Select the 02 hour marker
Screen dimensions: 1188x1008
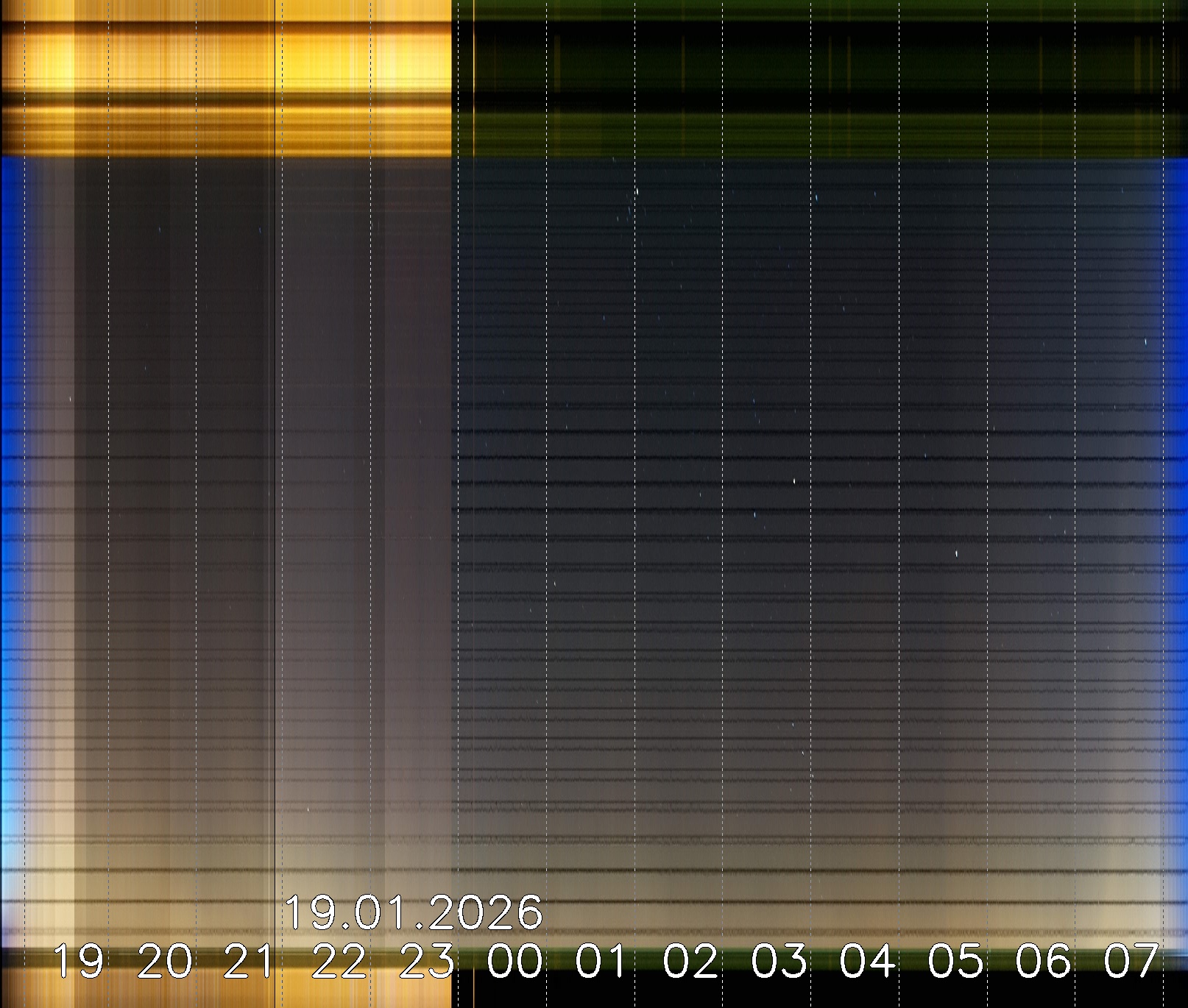coord(690,961)
